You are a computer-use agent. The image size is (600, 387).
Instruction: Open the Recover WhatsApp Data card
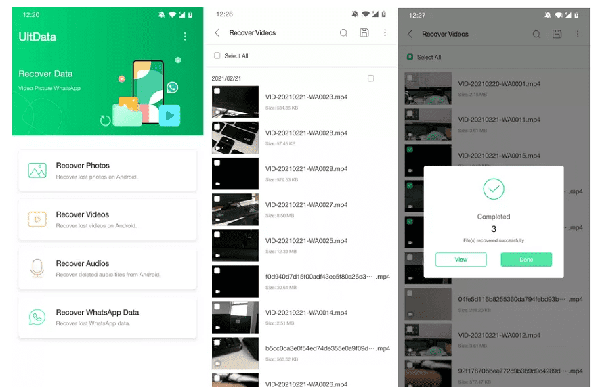coord(108,318)
